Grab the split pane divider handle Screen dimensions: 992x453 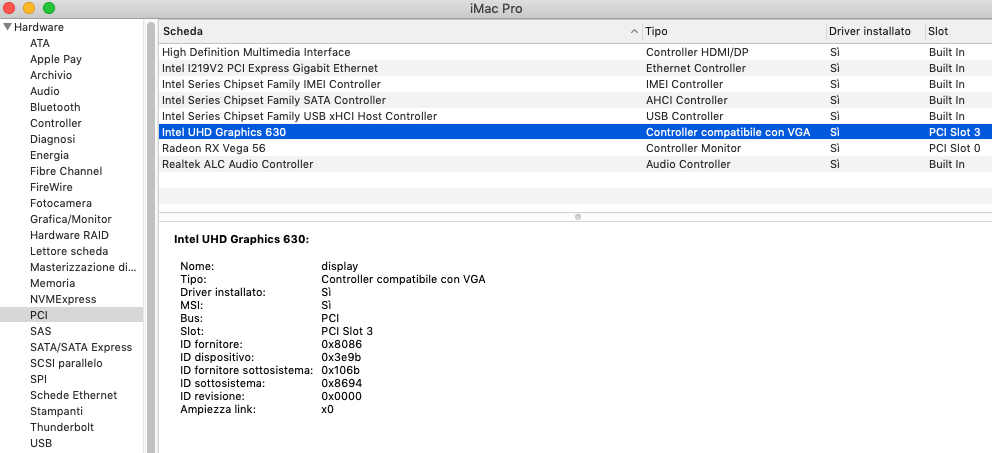coord(578,216)
